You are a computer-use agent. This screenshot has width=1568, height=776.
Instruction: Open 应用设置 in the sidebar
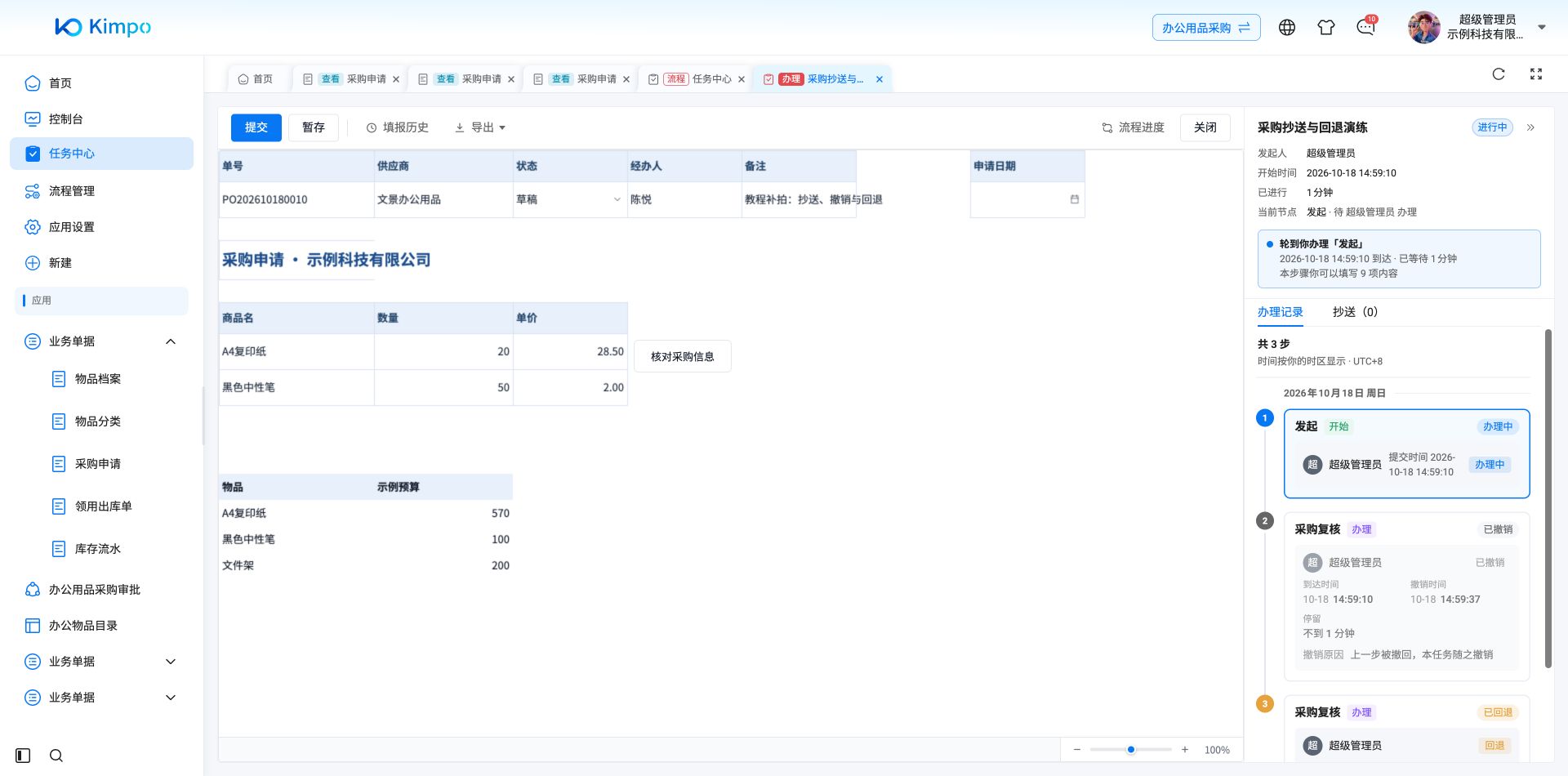101,227
